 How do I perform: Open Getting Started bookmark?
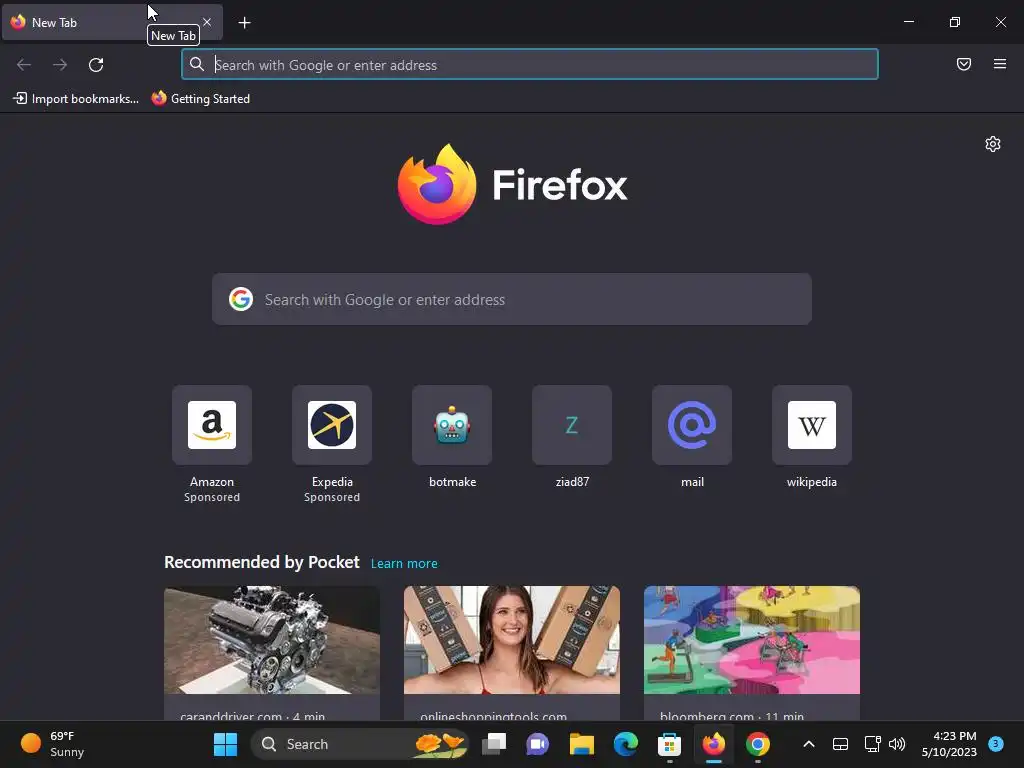click(x=201, y=99)
